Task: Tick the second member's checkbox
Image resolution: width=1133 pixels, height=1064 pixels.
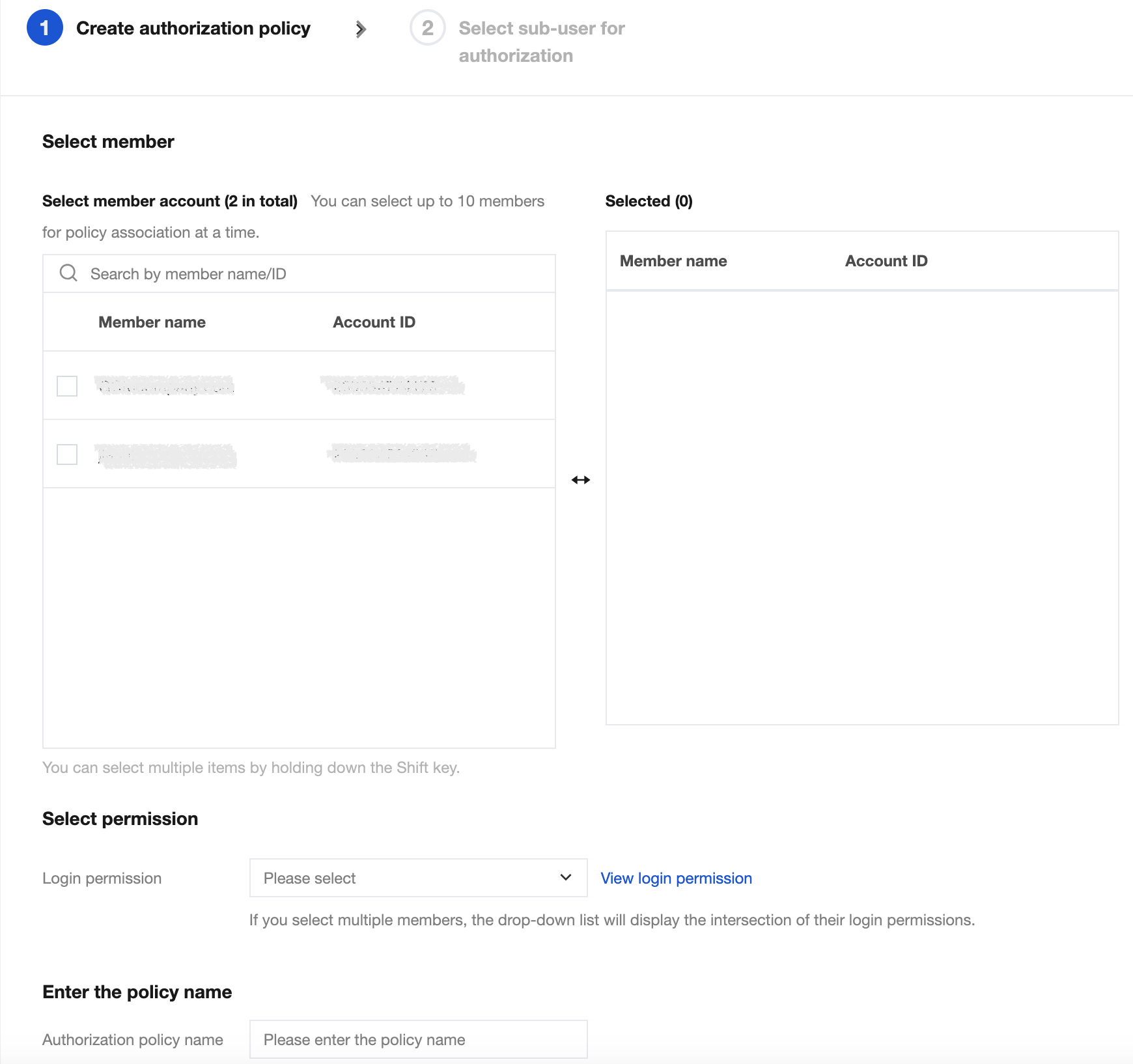Action: tap(67, 454)
